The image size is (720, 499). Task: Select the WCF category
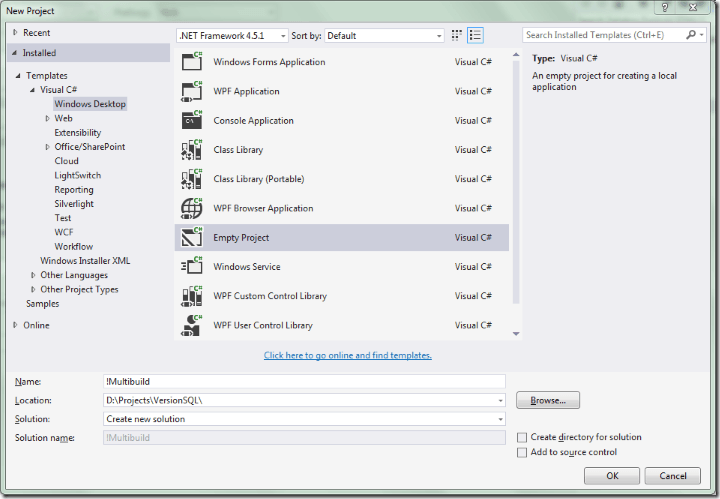click(64, 232)
